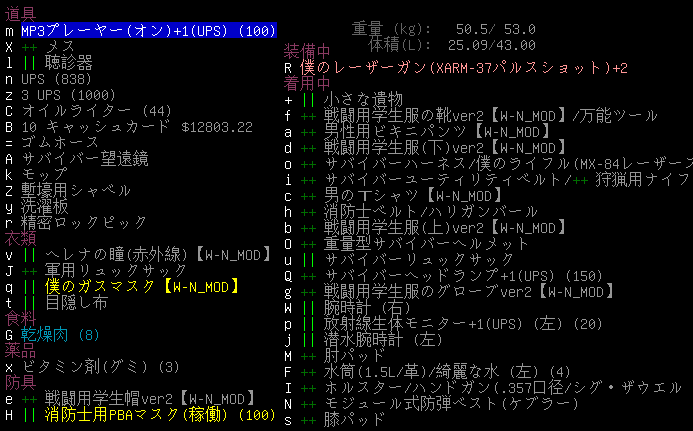
Task: Expand the 着用中 worn items section
Action: [x=308, y=84]
